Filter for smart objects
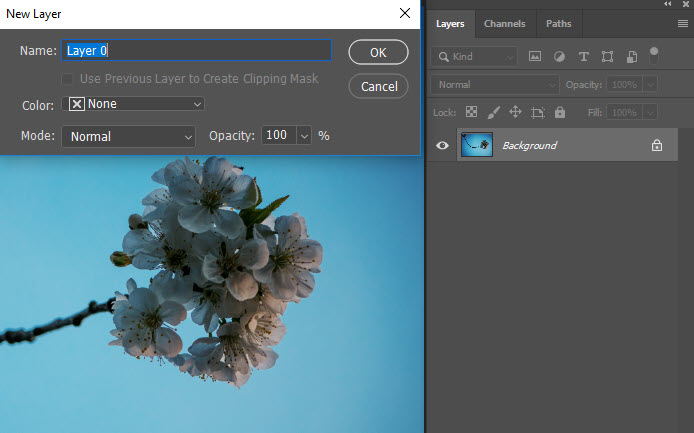This screenshot has width=694, height=433. tap(632, 56)
